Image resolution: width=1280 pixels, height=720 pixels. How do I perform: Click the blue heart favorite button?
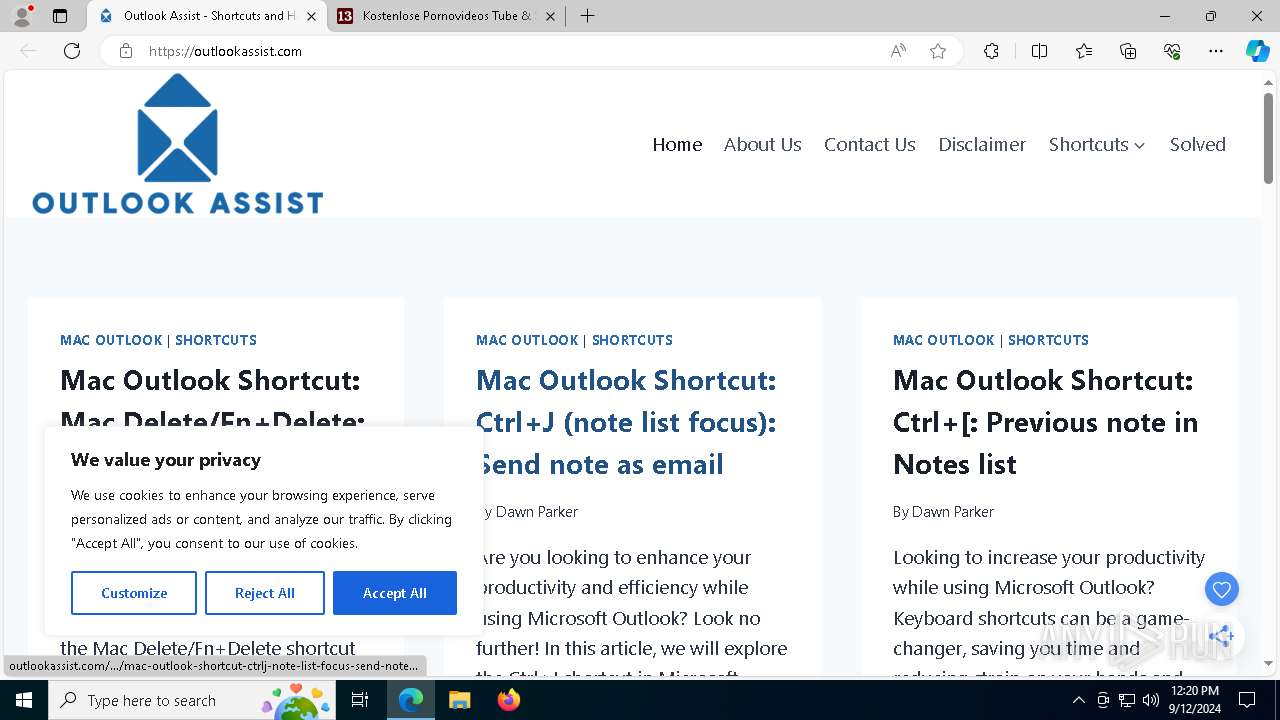1221,590
